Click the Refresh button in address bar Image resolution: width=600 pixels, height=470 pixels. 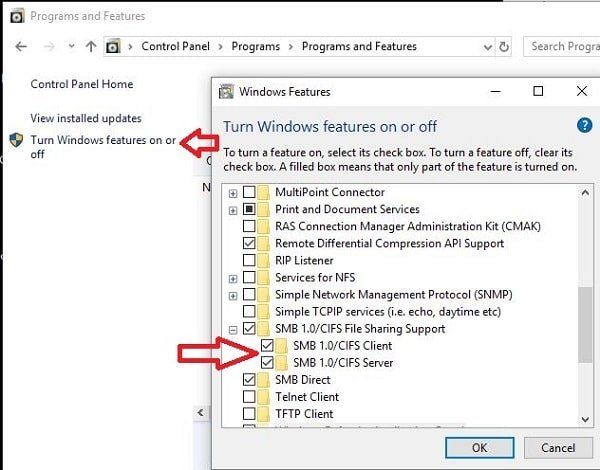504,46
